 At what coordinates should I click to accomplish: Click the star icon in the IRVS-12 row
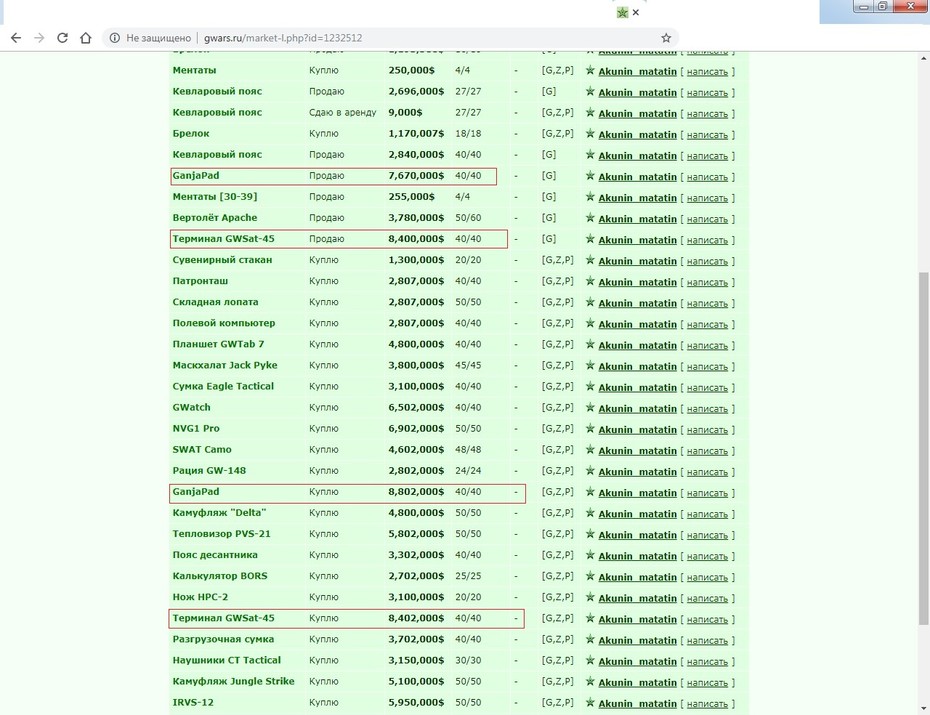coord(590,703)
